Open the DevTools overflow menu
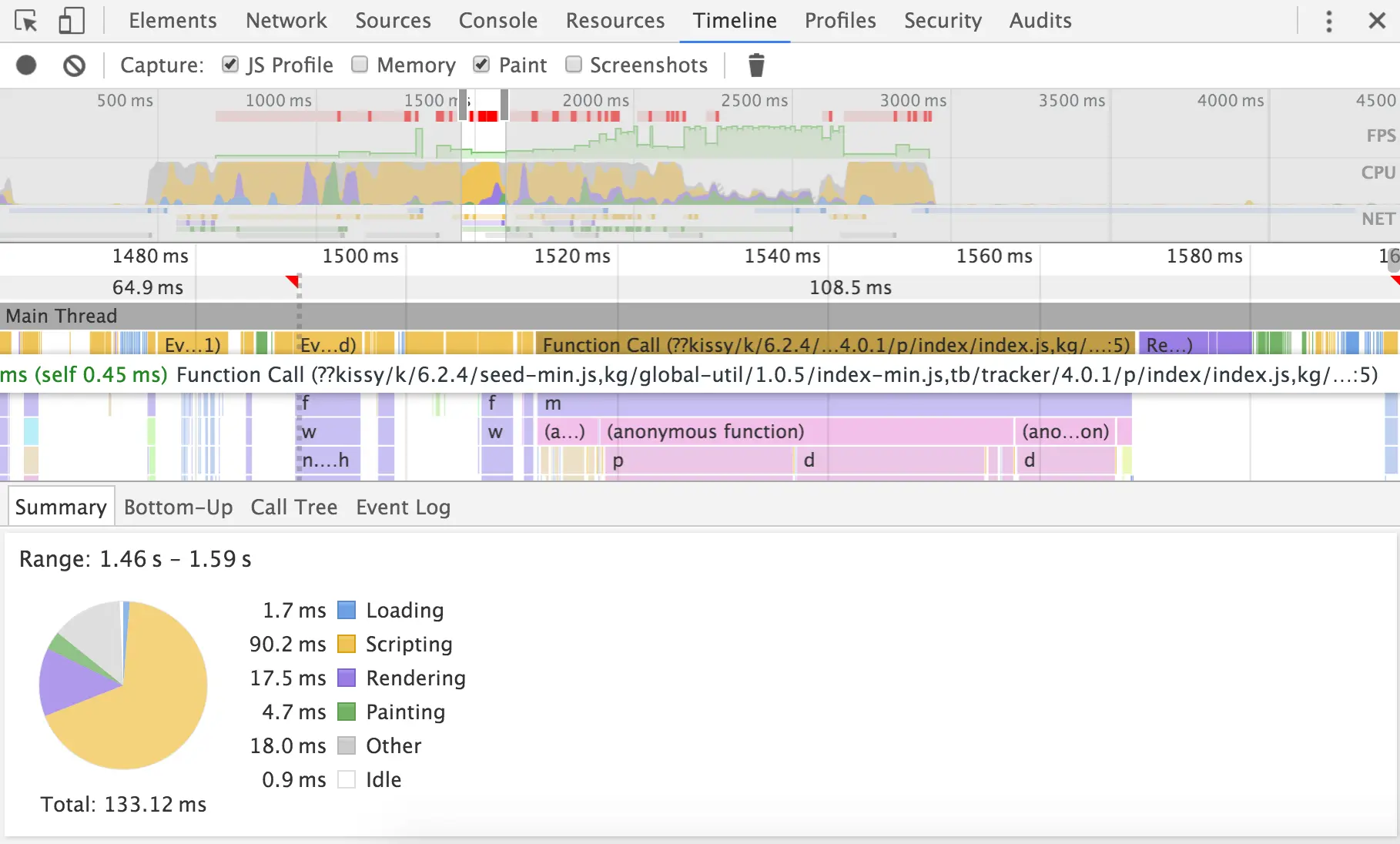 pyautogui.click(x=1328, y=21)
